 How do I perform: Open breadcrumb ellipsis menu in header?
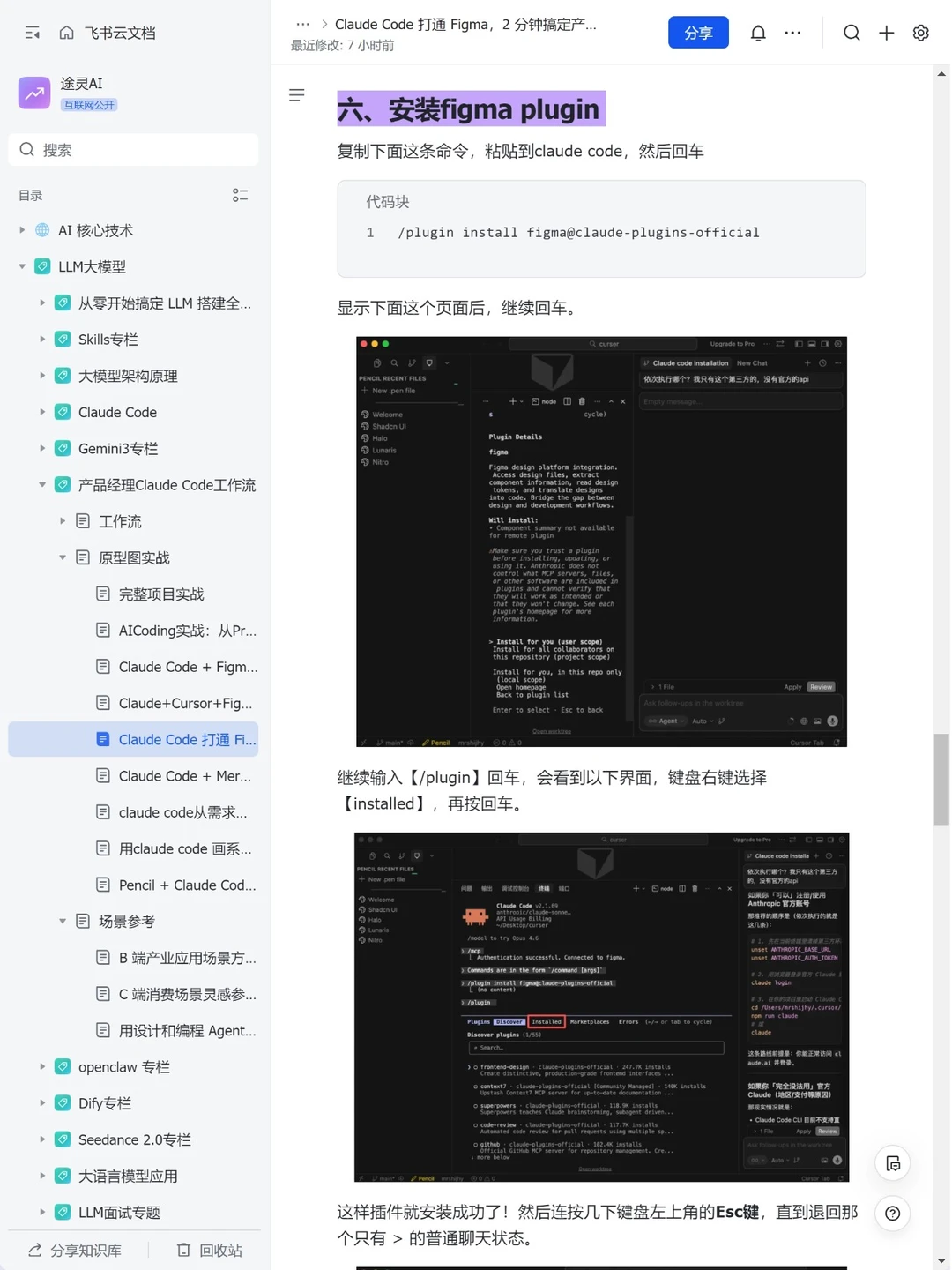tap(302, 24)
